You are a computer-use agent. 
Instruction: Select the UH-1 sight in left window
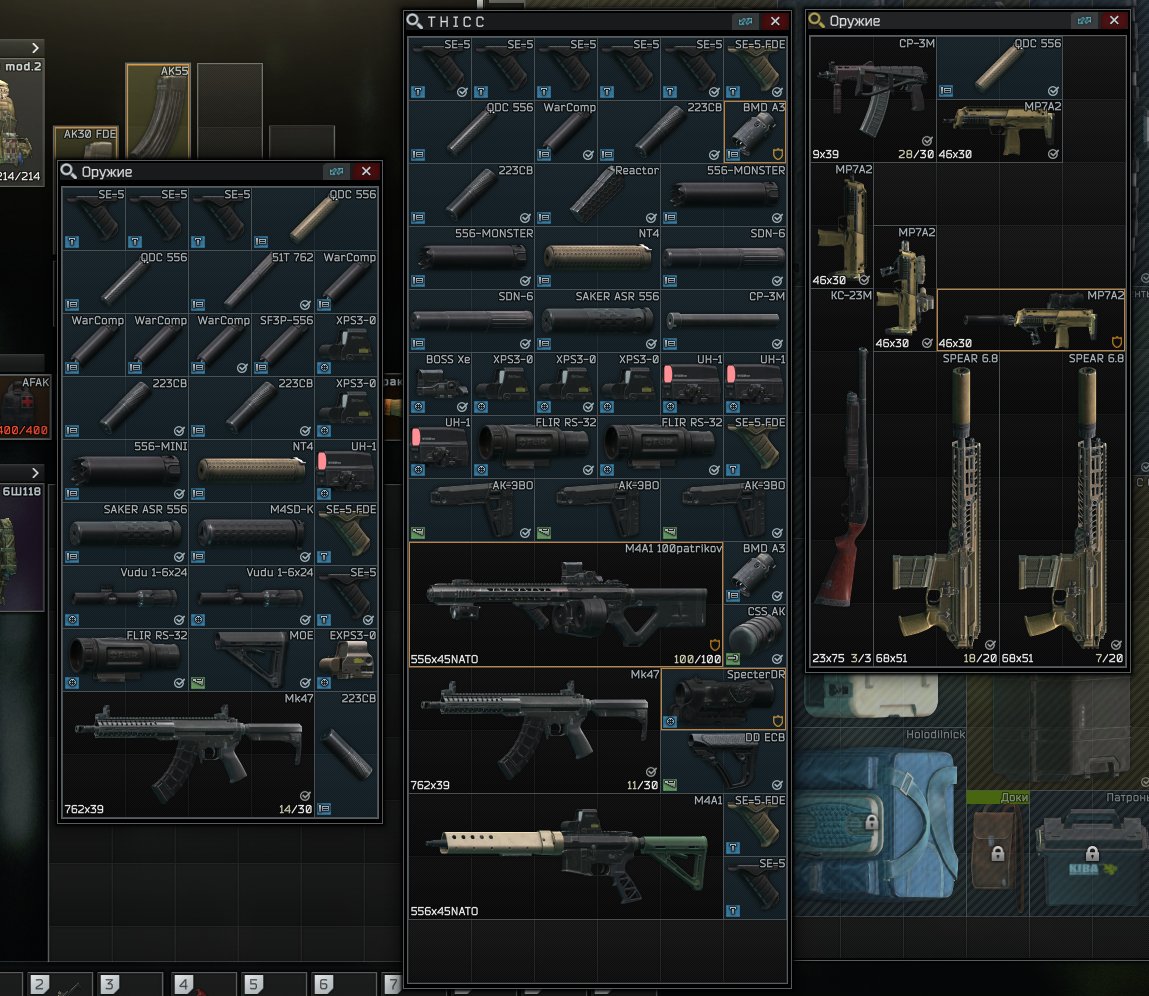coord(346,471)
